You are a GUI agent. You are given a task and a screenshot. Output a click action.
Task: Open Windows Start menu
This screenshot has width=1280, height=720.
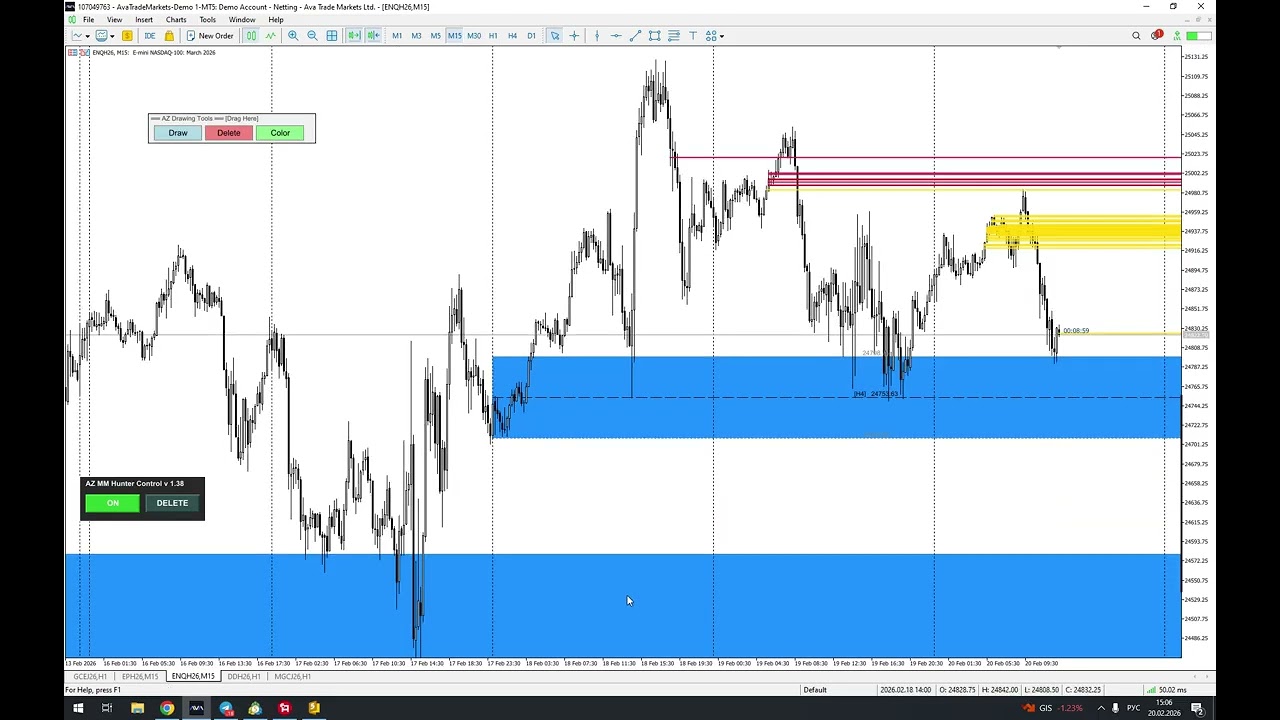(78, 708)
